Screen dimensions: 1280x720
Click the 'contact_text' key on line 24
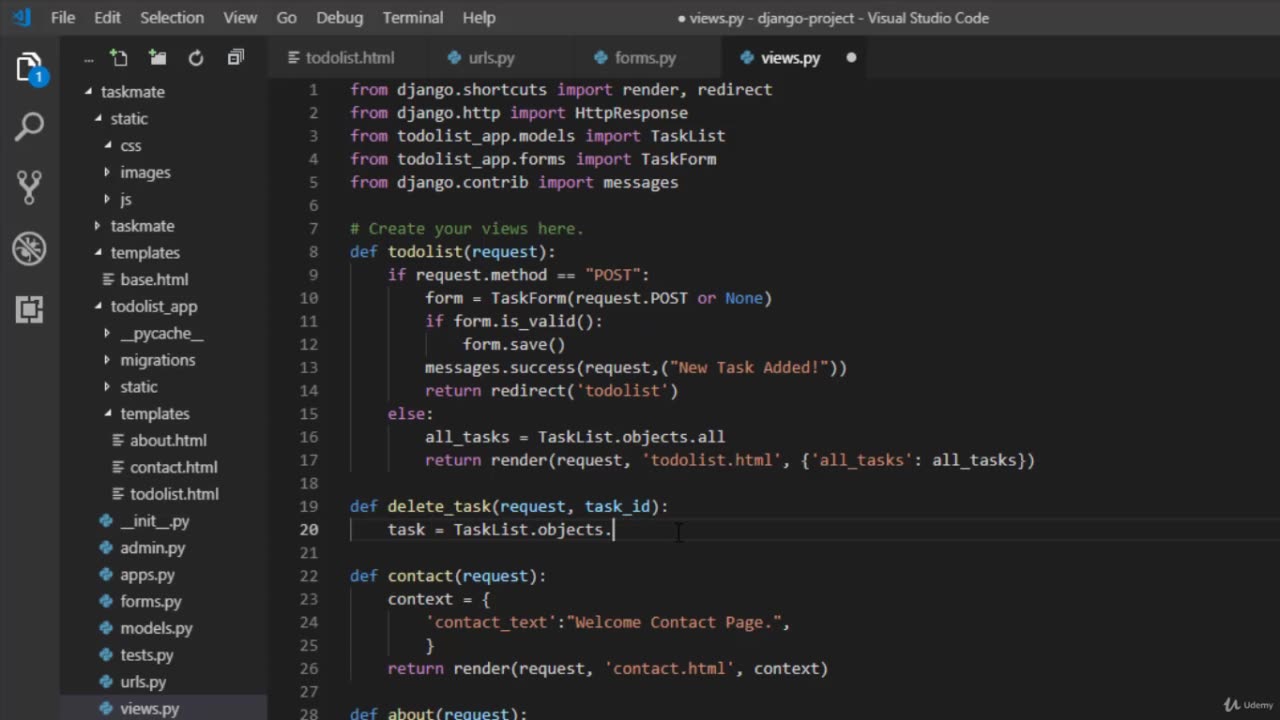[491, 623]
